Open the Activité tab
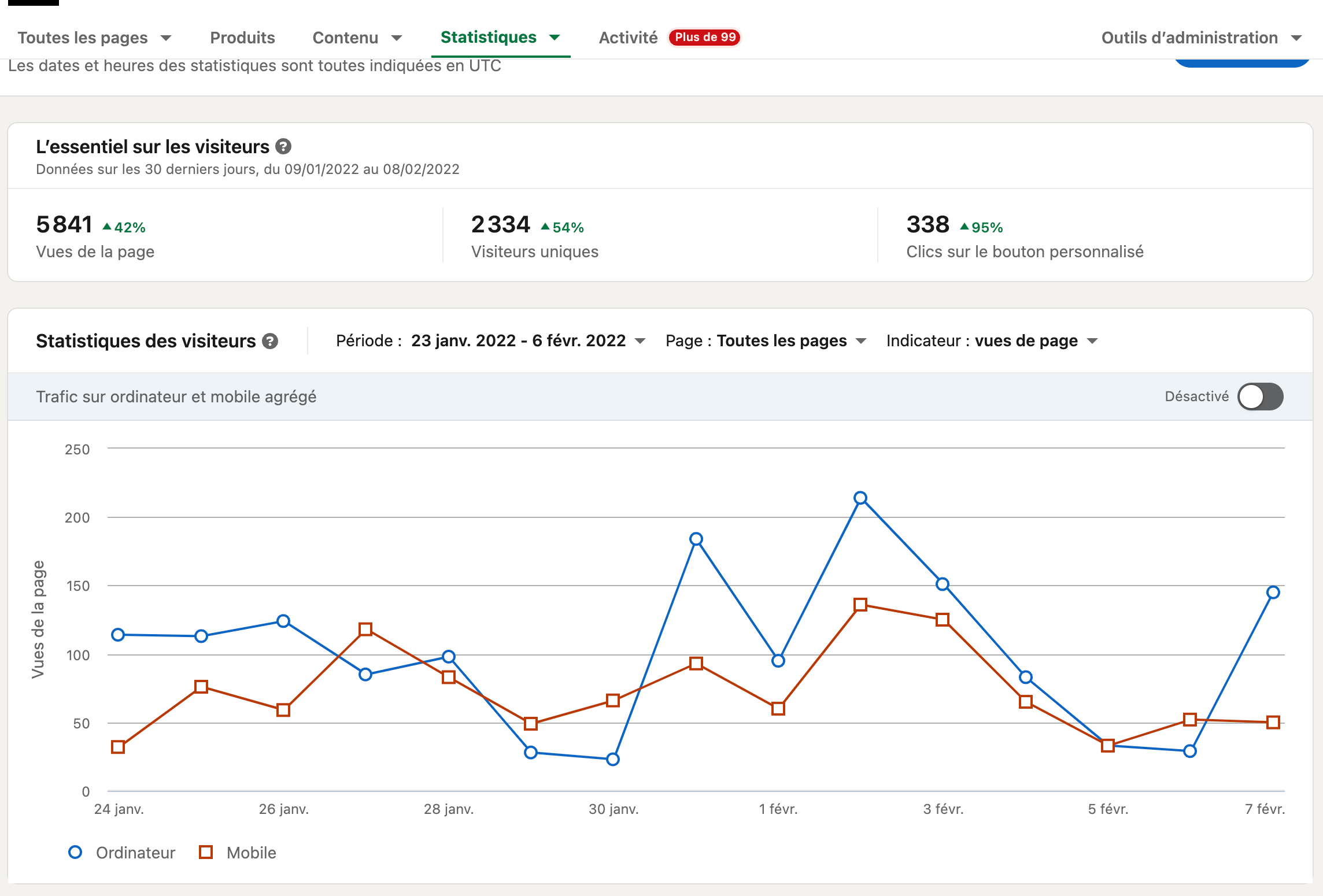The height and width of the screenshot is (896, 1323). [x=628, y=38]
